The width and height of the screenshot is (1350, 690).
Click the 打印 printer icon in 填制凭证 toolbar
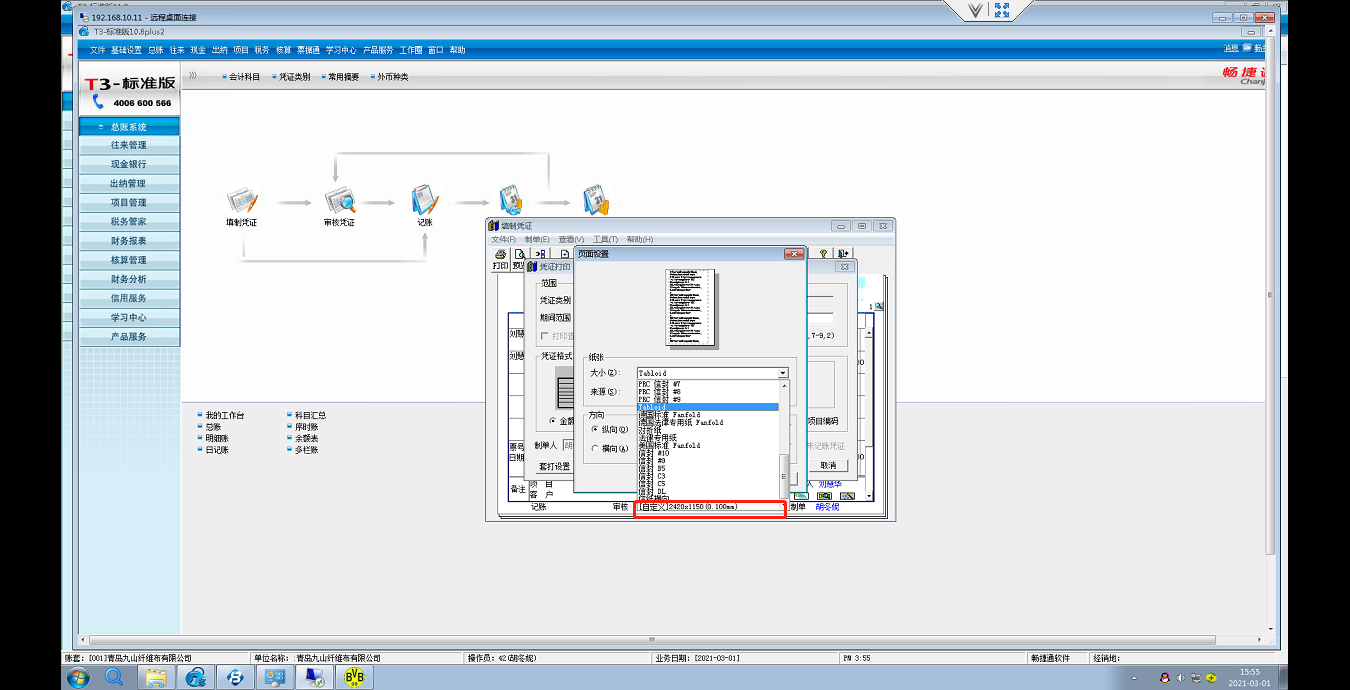[x=500, y=260]
